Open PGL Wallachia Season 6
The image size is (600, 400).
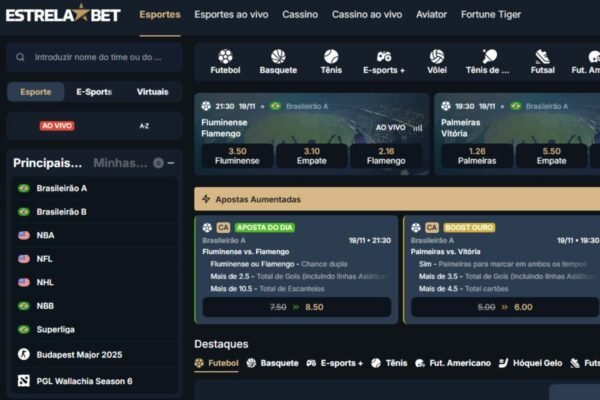pyautogui.click(x=94, y=381)
